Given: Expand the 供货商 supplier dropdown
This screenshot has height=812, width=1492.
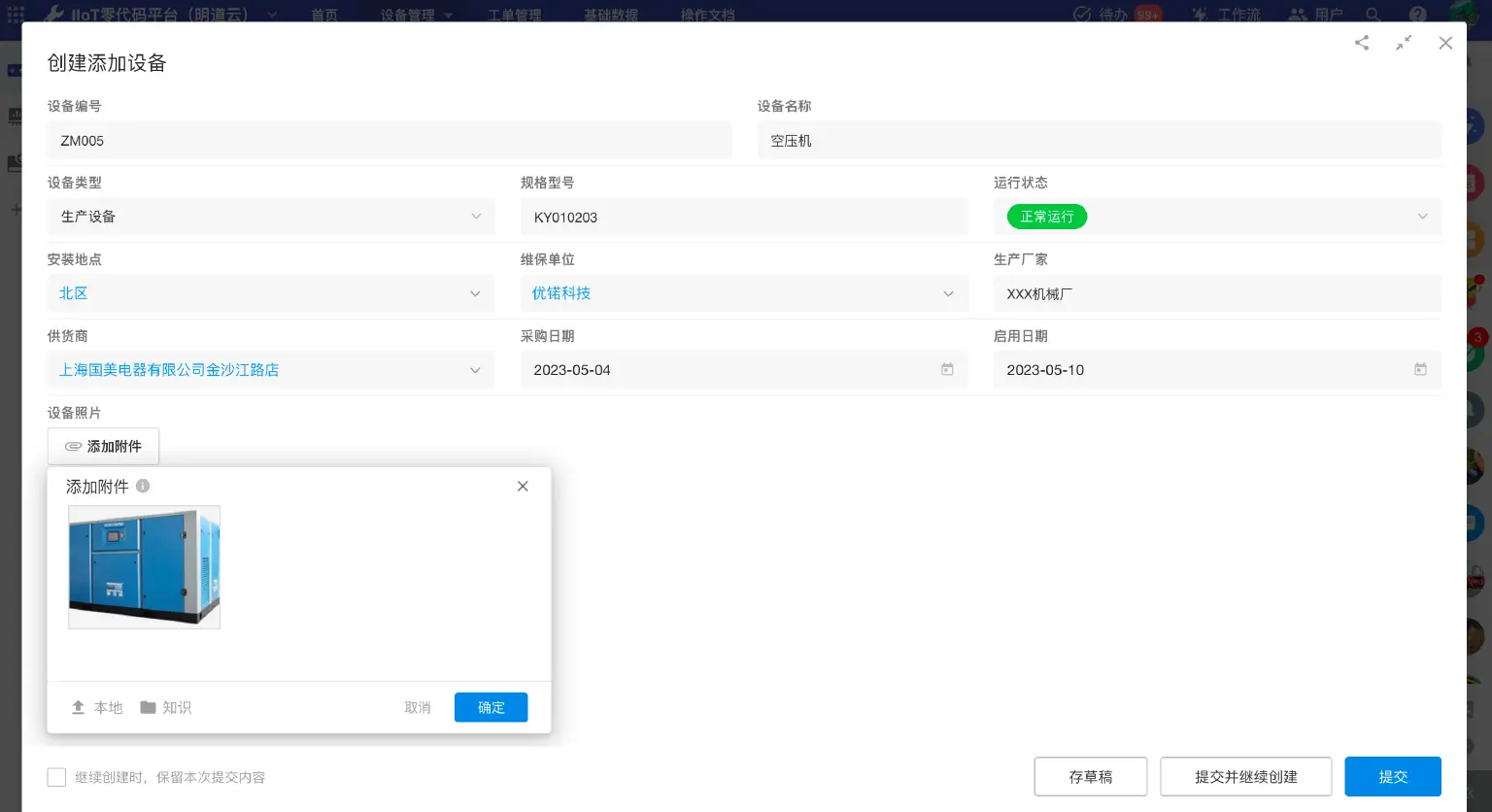Looking at the screenshot, I should coord(475,369).
